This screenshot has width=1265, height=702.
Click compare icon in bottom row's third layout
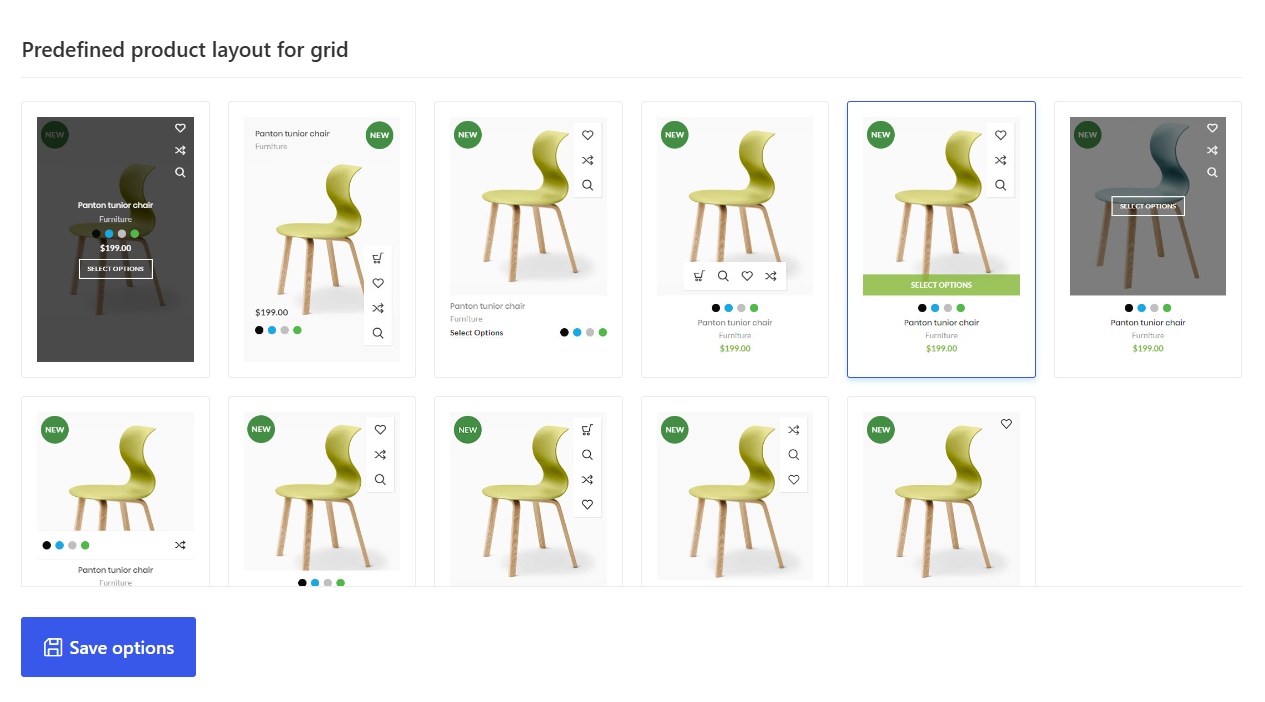tap(587, 480)
